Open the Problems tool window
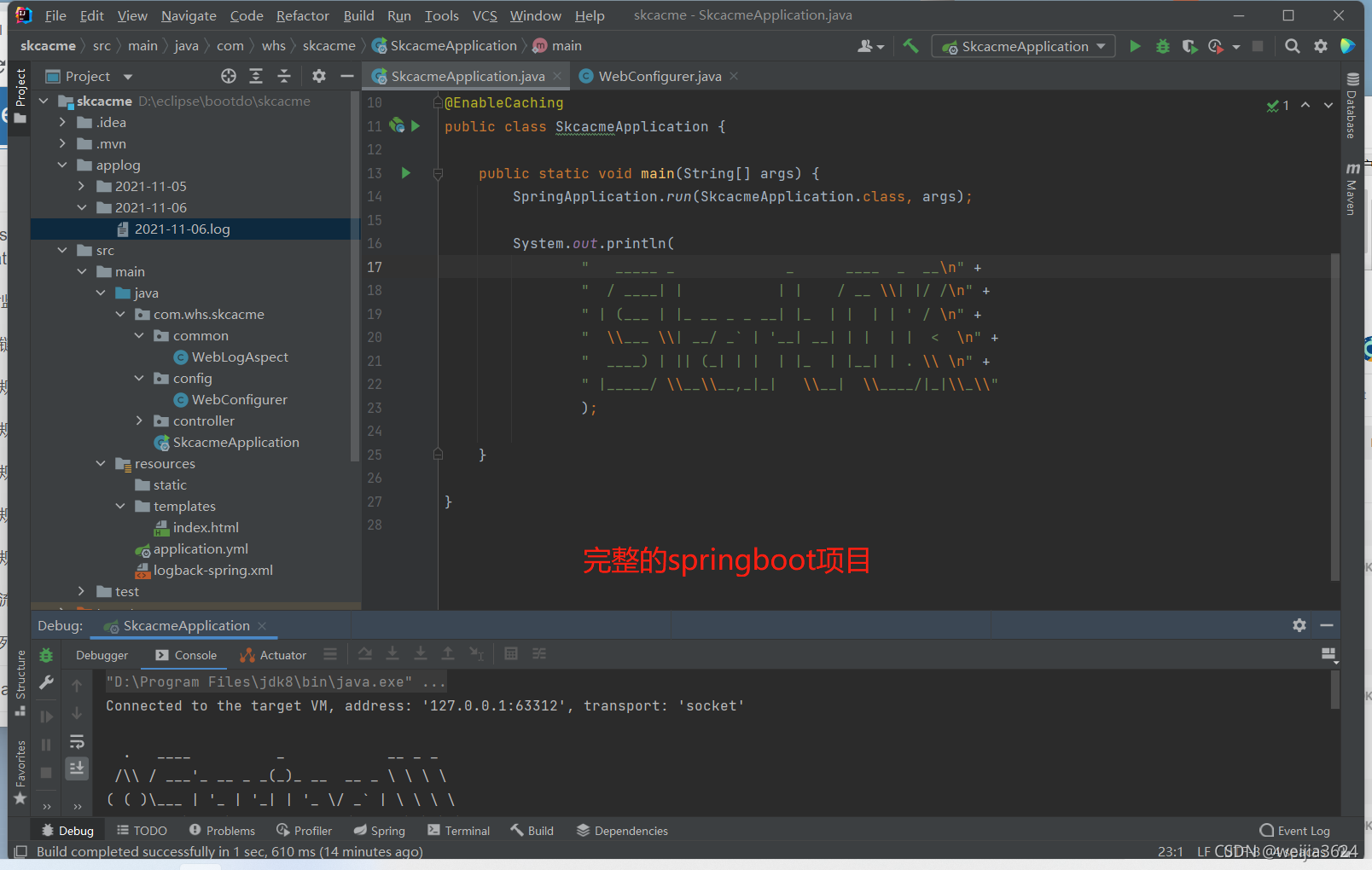 pos(222,831)
